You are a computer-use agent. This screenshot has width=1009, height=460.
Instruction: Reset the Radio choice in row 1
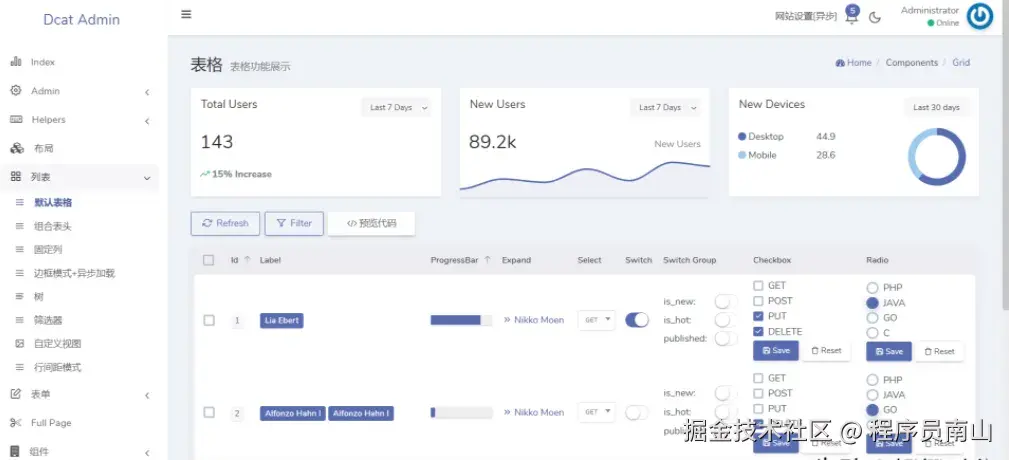click(x=940, y=351)
